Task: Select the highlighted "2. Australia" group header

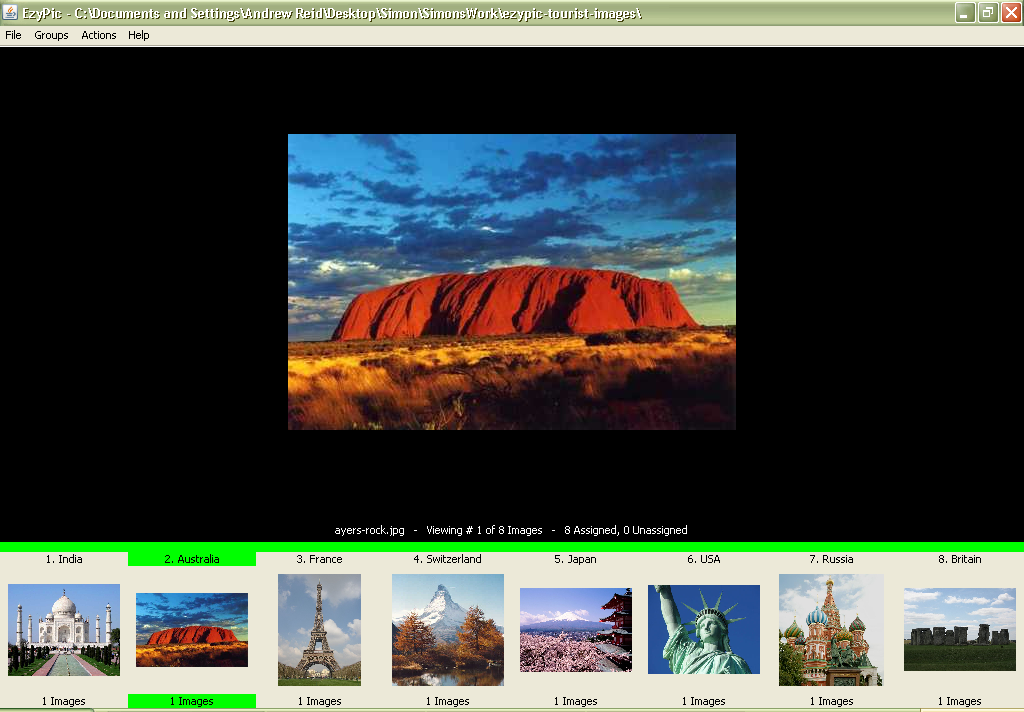Action: tap(191, 559)
